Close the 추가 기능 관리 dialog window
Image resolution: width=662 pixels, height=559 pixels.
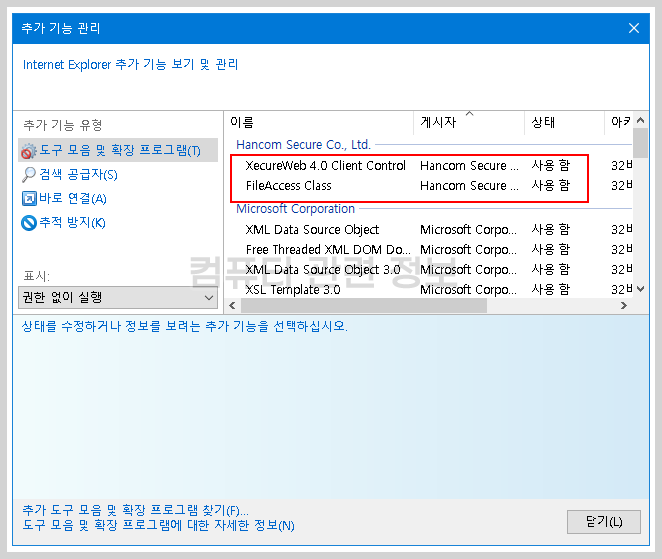[x=634, y=28]
